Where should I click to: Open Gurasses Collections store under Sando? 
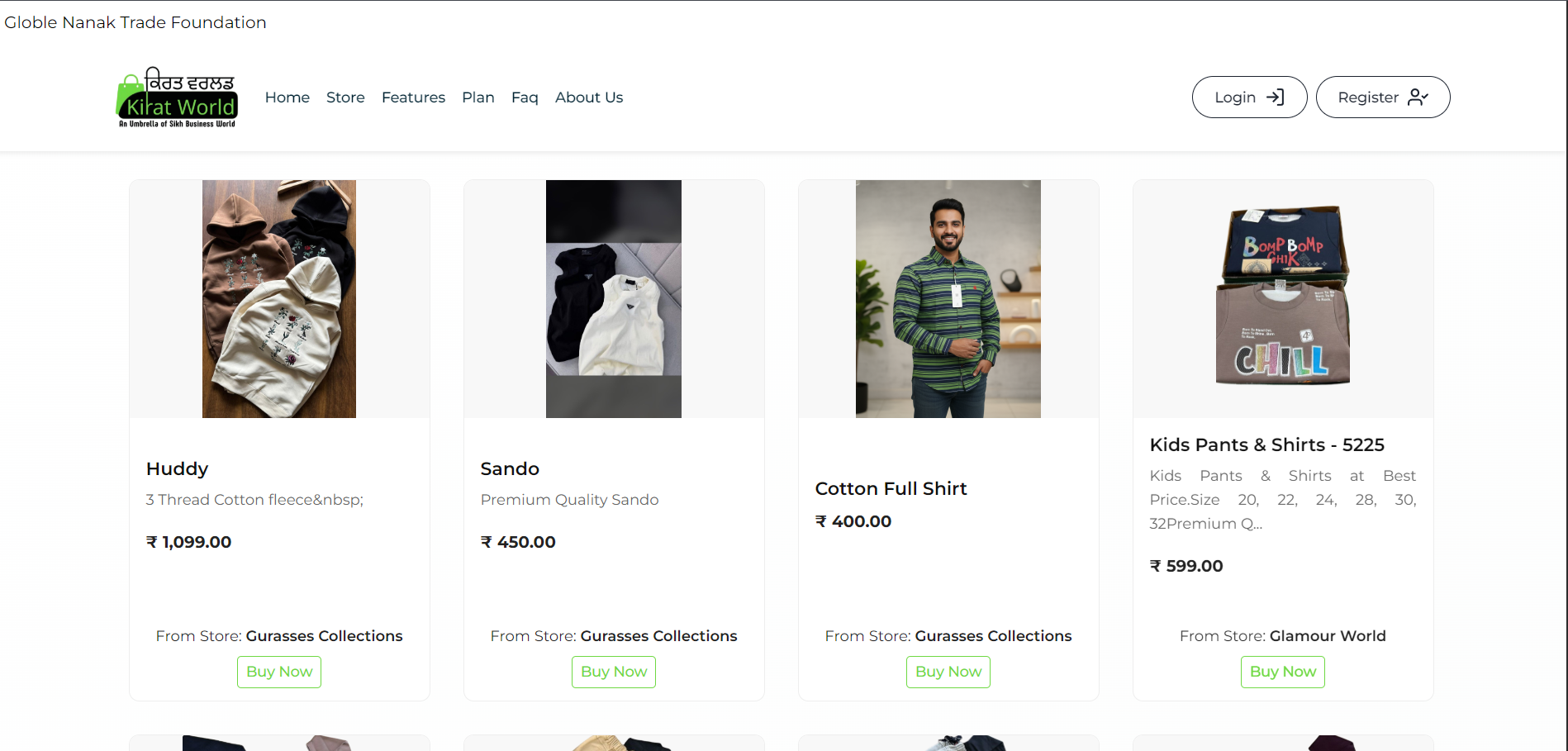658,636
